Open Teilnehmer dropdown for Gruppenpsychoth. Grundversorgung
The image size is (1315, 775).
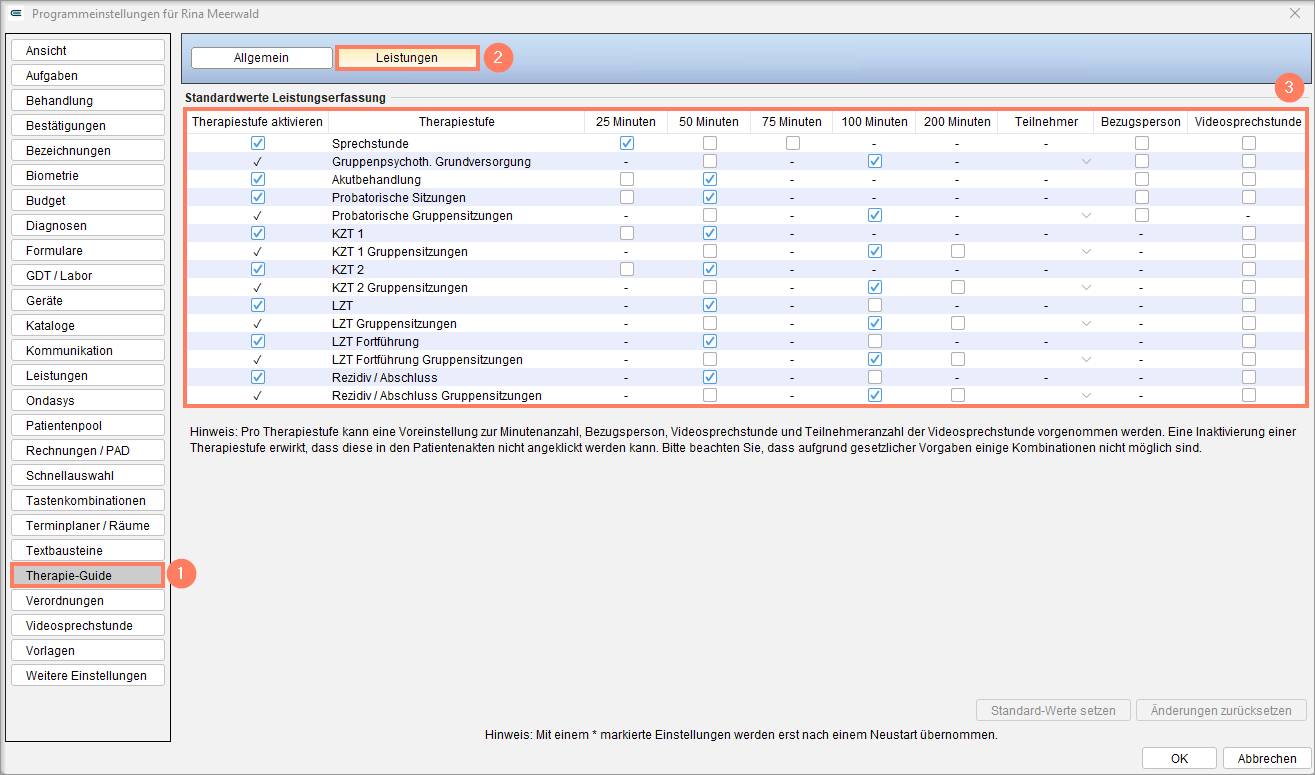point(1086,161)
